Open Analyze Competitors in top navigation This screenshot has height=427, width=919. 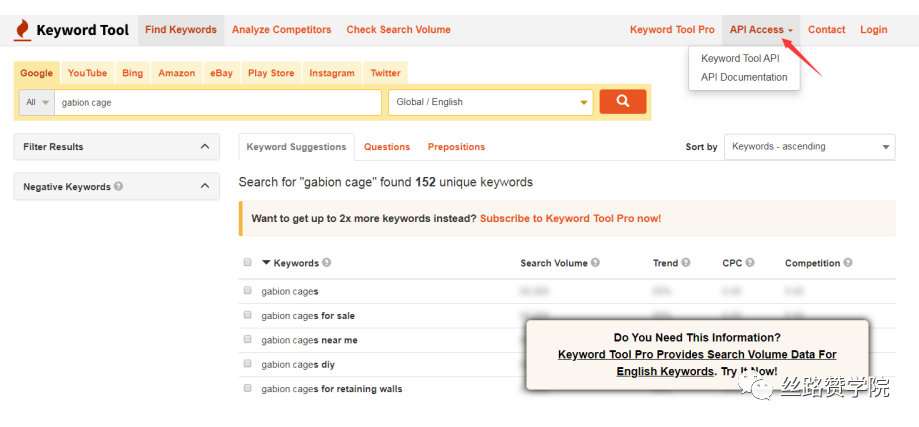281,30
